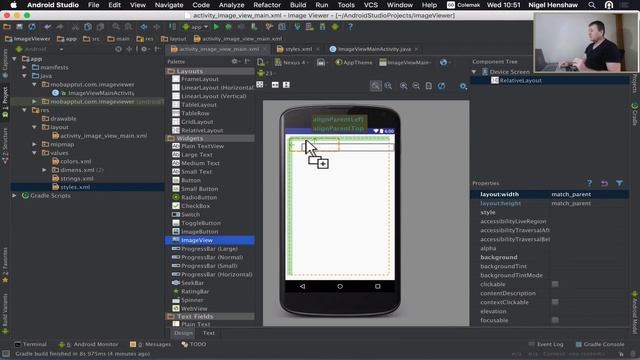
Task: Click the Zoom to Fit icon in designer
Action: (x=375, y=86)
